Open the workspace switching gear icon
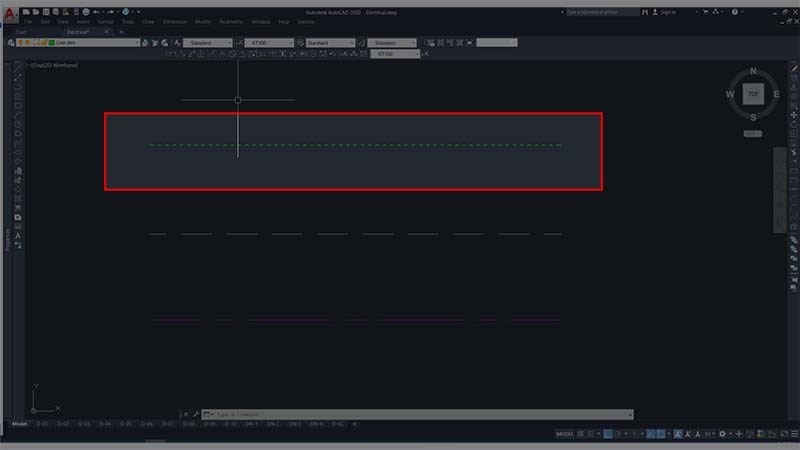 (722, 434)
